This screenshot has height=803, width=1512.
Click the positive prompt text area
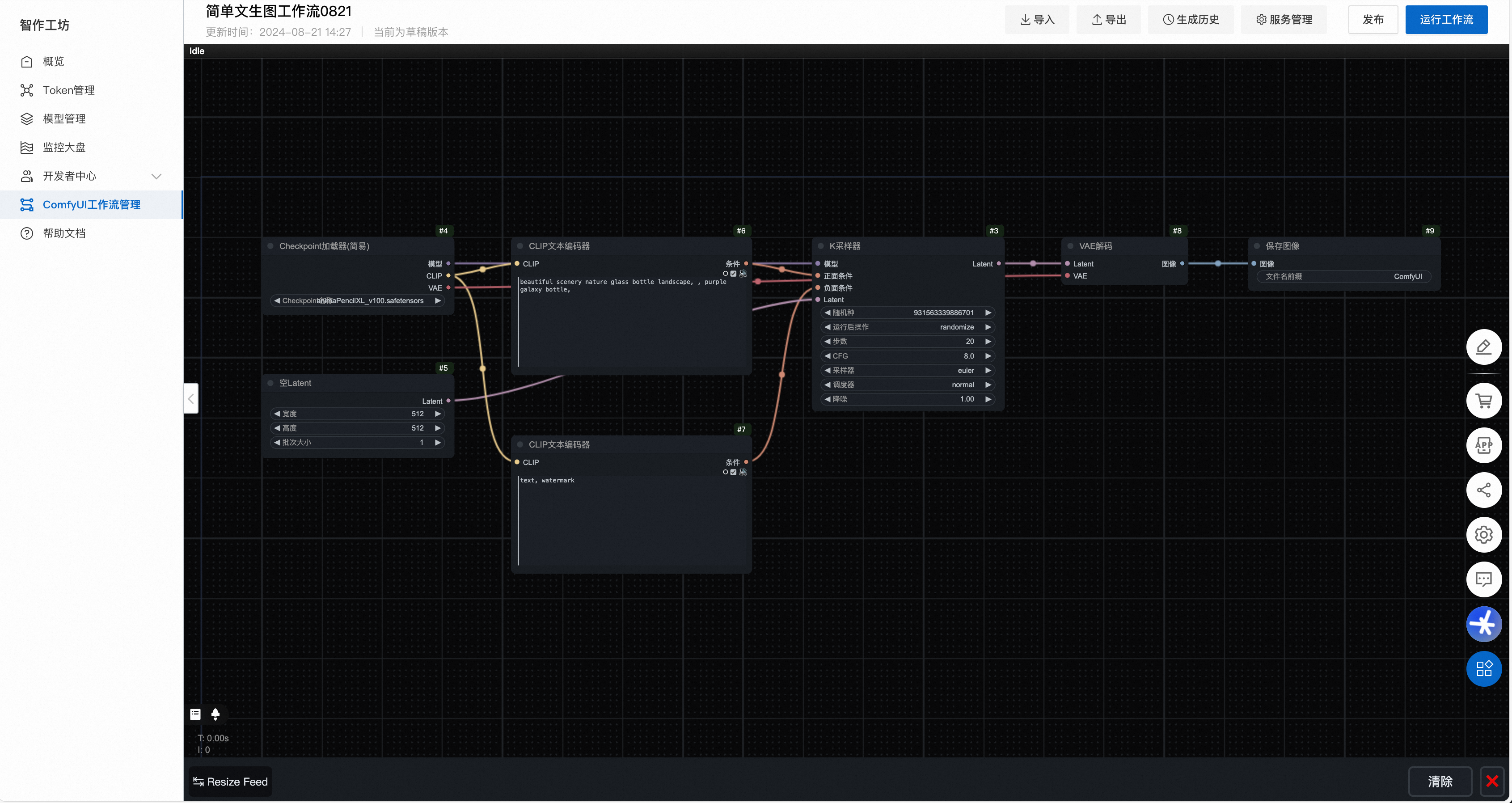(x=632, y=322)
